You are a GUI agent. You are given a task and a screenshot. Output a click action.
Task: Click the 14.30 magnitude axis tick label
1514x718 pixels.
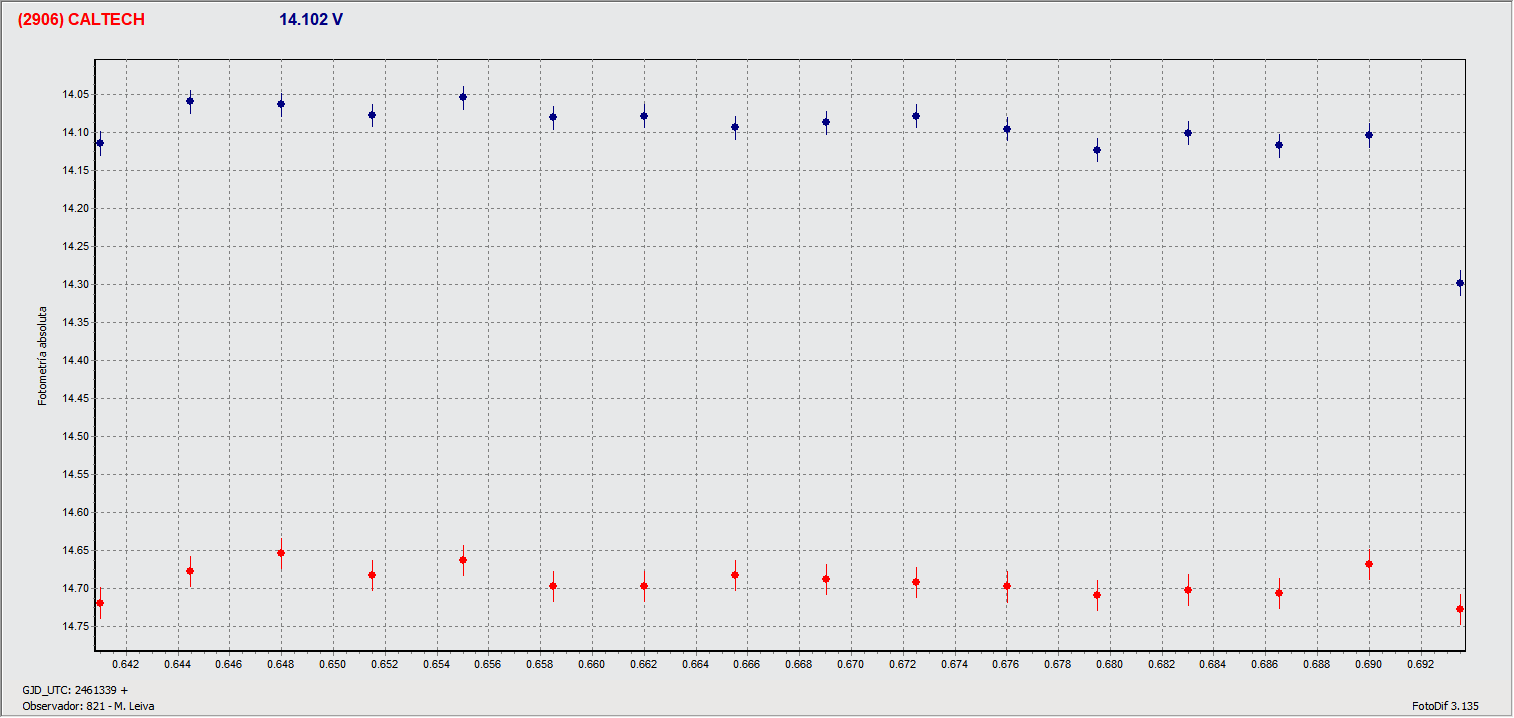tap(76, 284)
